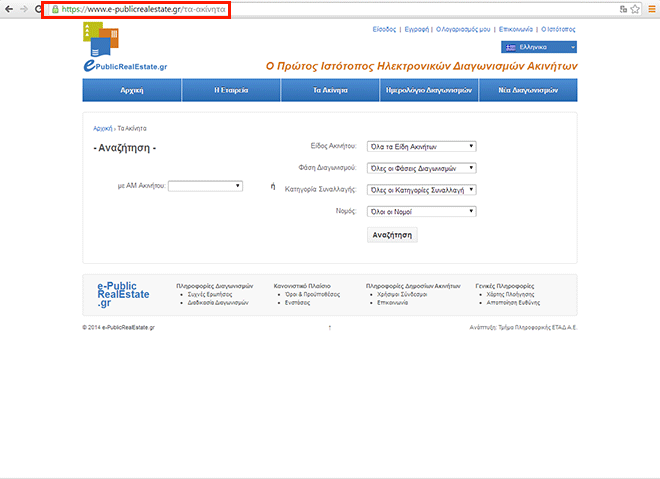The height and width of the screenshot is (479, 660).
Task: Click the browser reload icon
Action: click(x=38, y=8)
